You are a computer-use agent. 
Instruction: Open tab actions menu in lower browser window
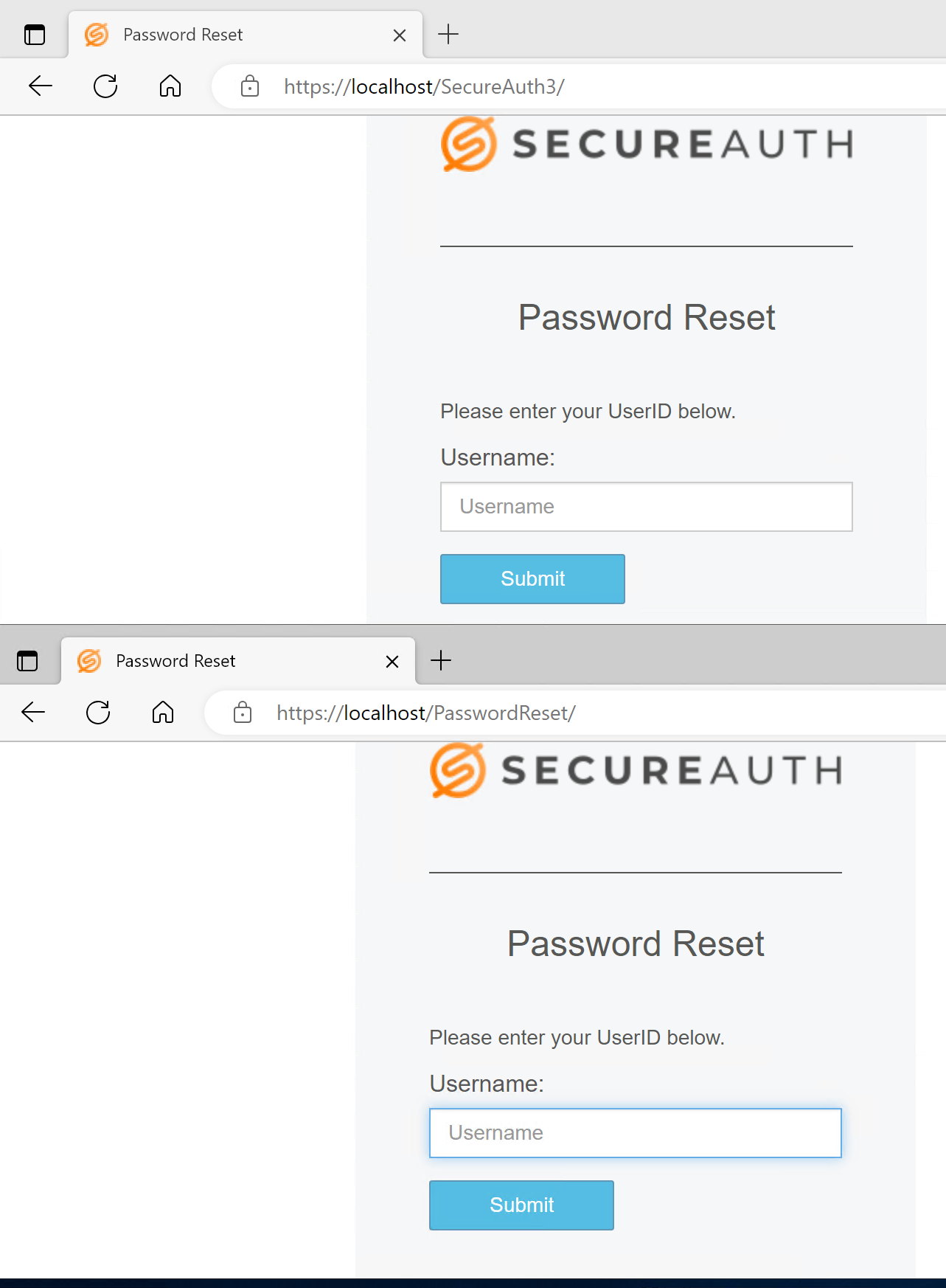click(x=27, y=661)
